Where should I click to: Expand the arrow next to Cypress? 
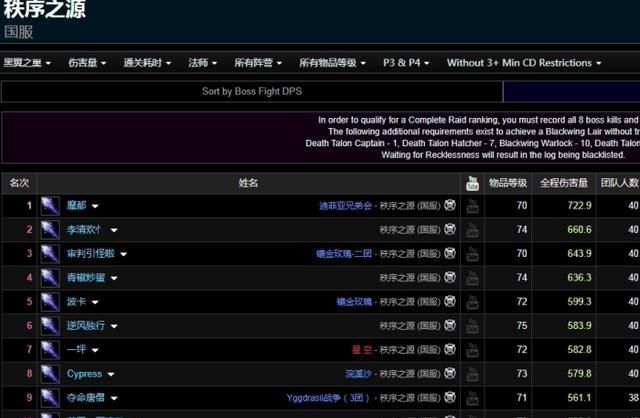click(111, 374)
